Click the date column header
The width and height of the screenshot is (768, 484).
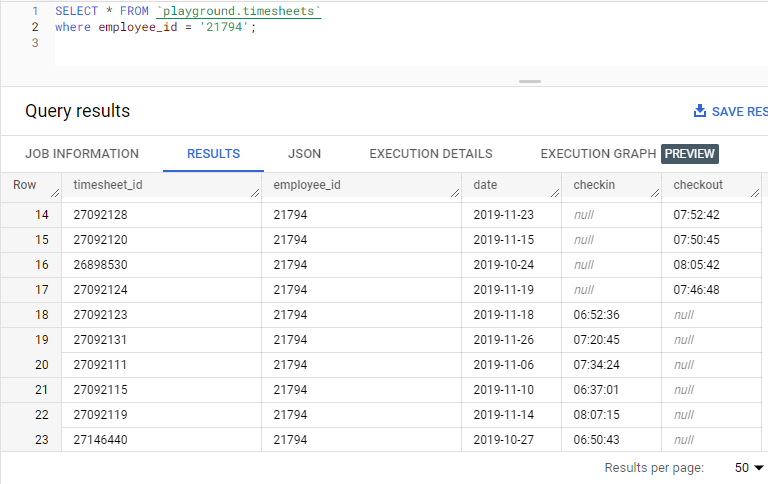(485, 185)
